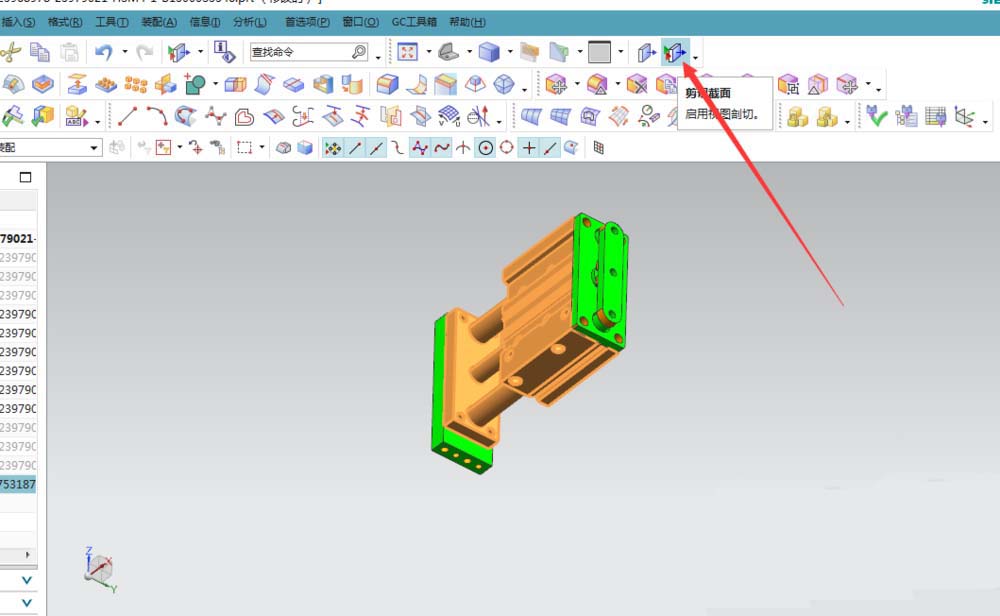Toggle the Pole snap point option
Viewport: 1000px width, 616px height.
click(x=420, y=148)
